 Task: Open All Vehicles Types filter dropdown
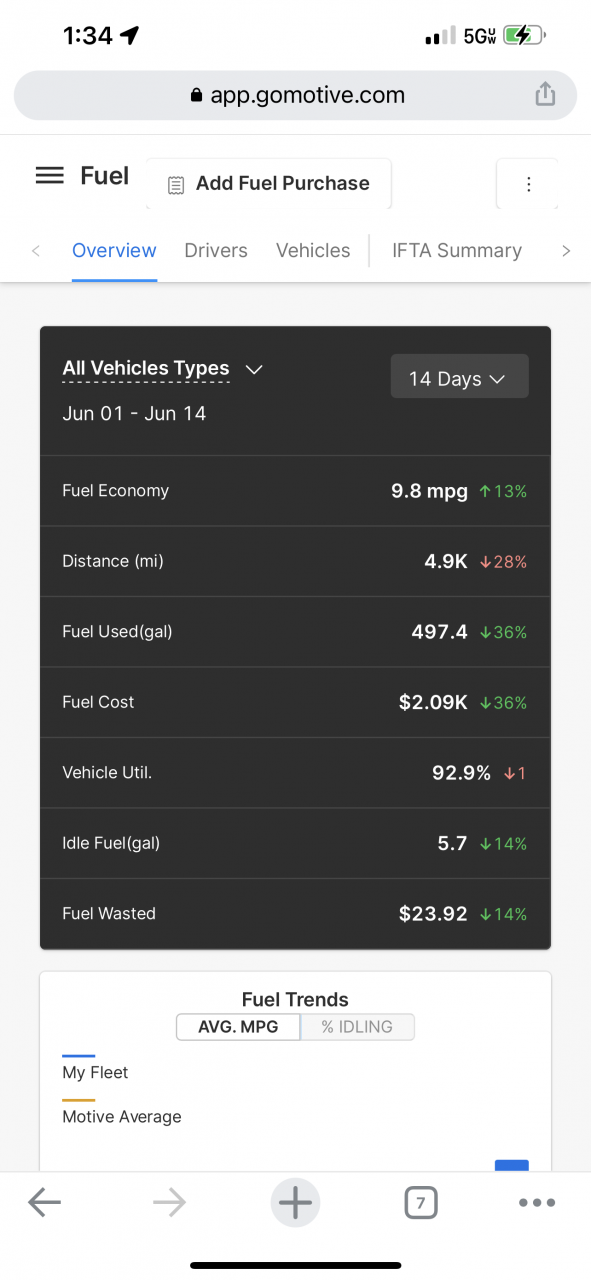click(x=163, y=368)
